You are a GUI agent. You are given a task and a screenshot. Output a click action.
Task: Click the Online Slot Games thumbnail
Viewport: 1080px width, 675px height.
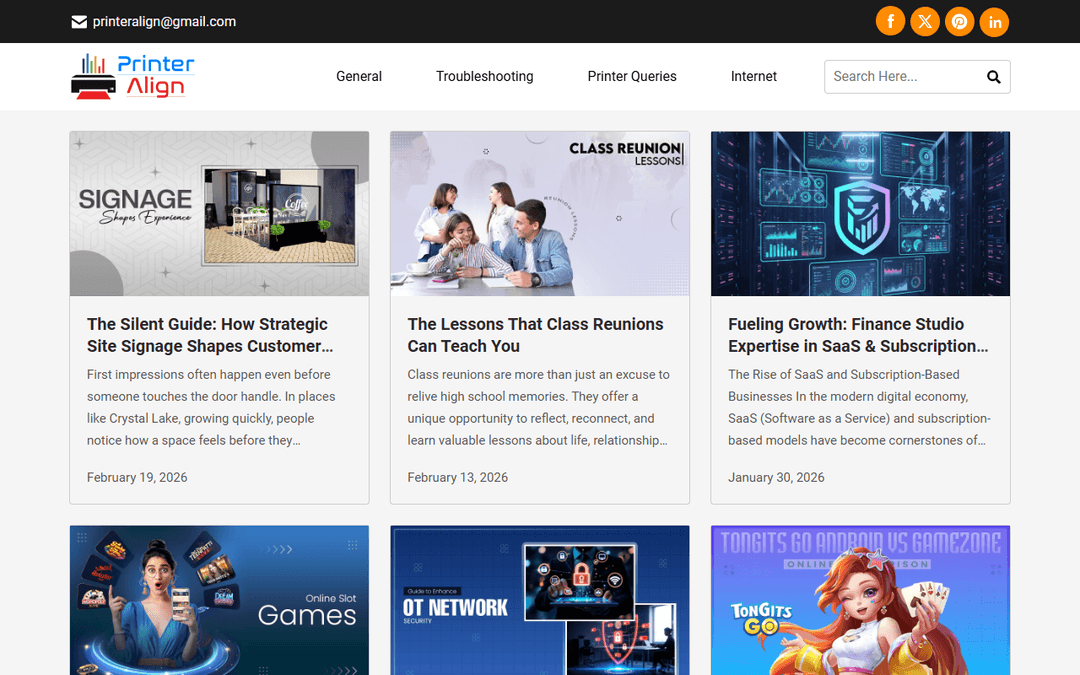pyautogui.click(x=219, y=600)
